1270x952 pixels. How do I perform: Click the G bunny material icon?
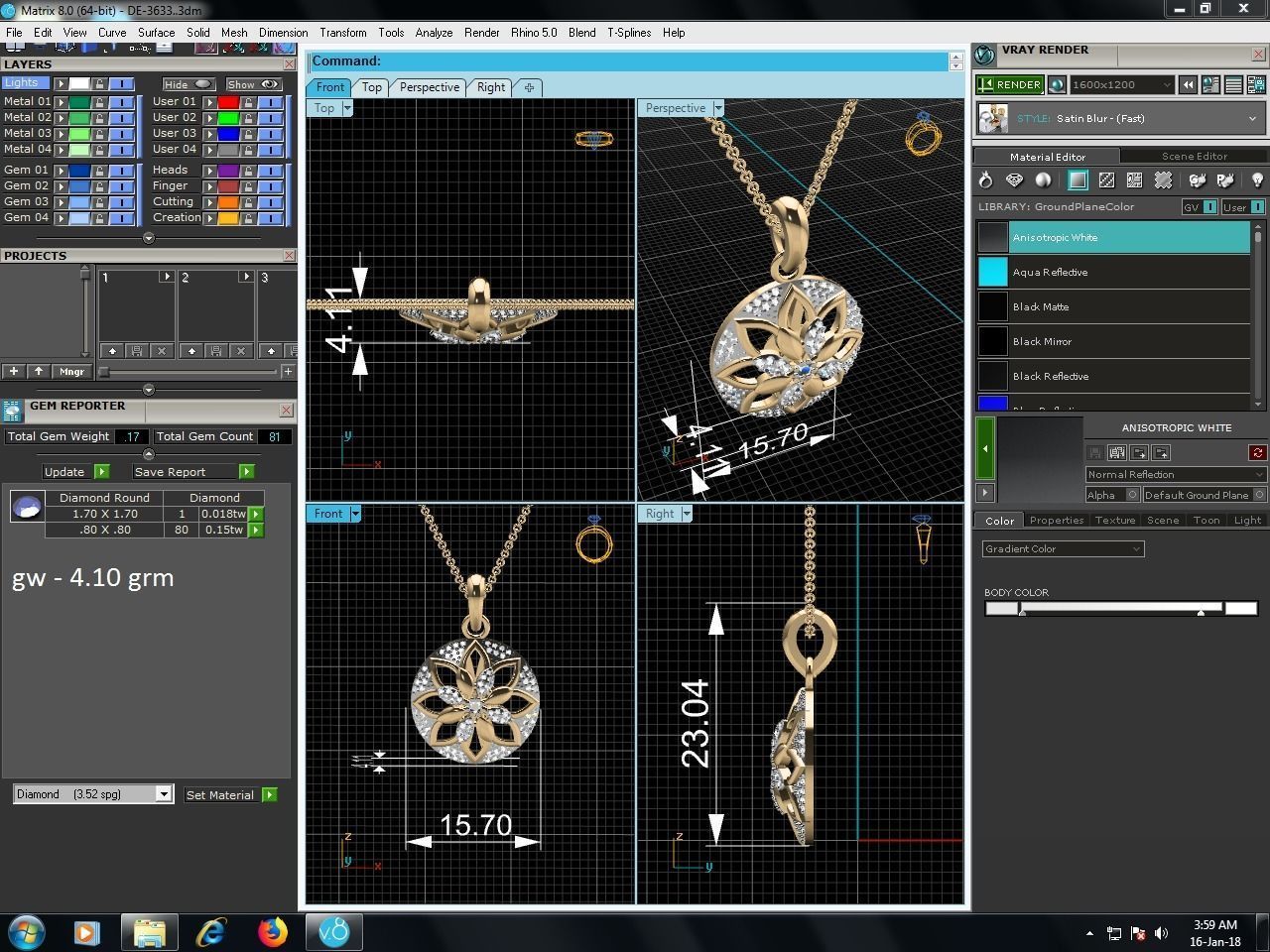pos(1198,180)
